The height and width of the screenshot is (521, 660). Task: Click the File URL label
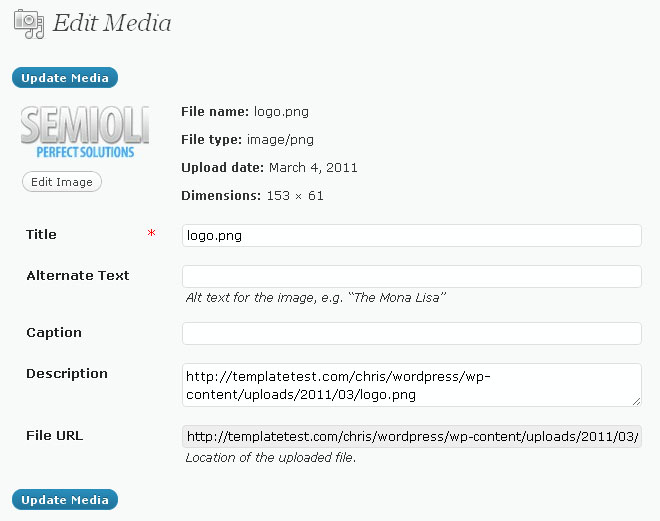point(55,436)
